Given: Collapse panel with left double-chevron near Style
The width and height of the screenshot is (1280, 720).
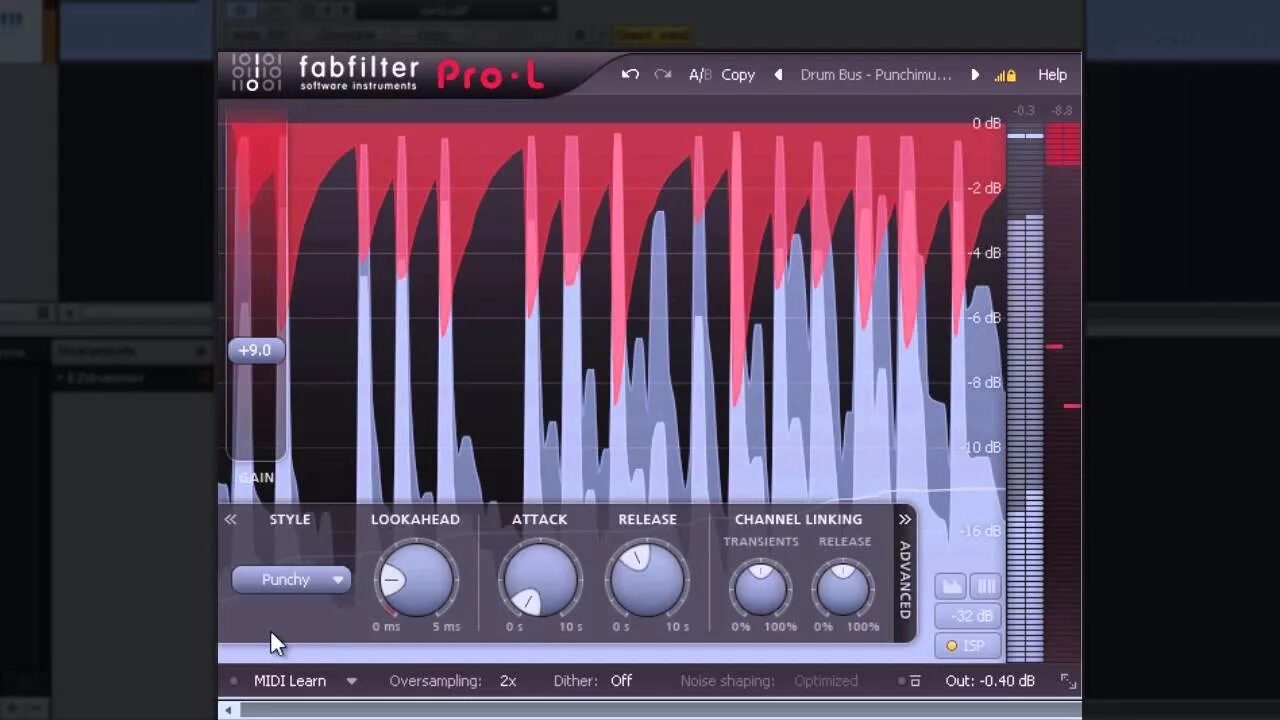Looking at the screenshot, I should (230, 519).
